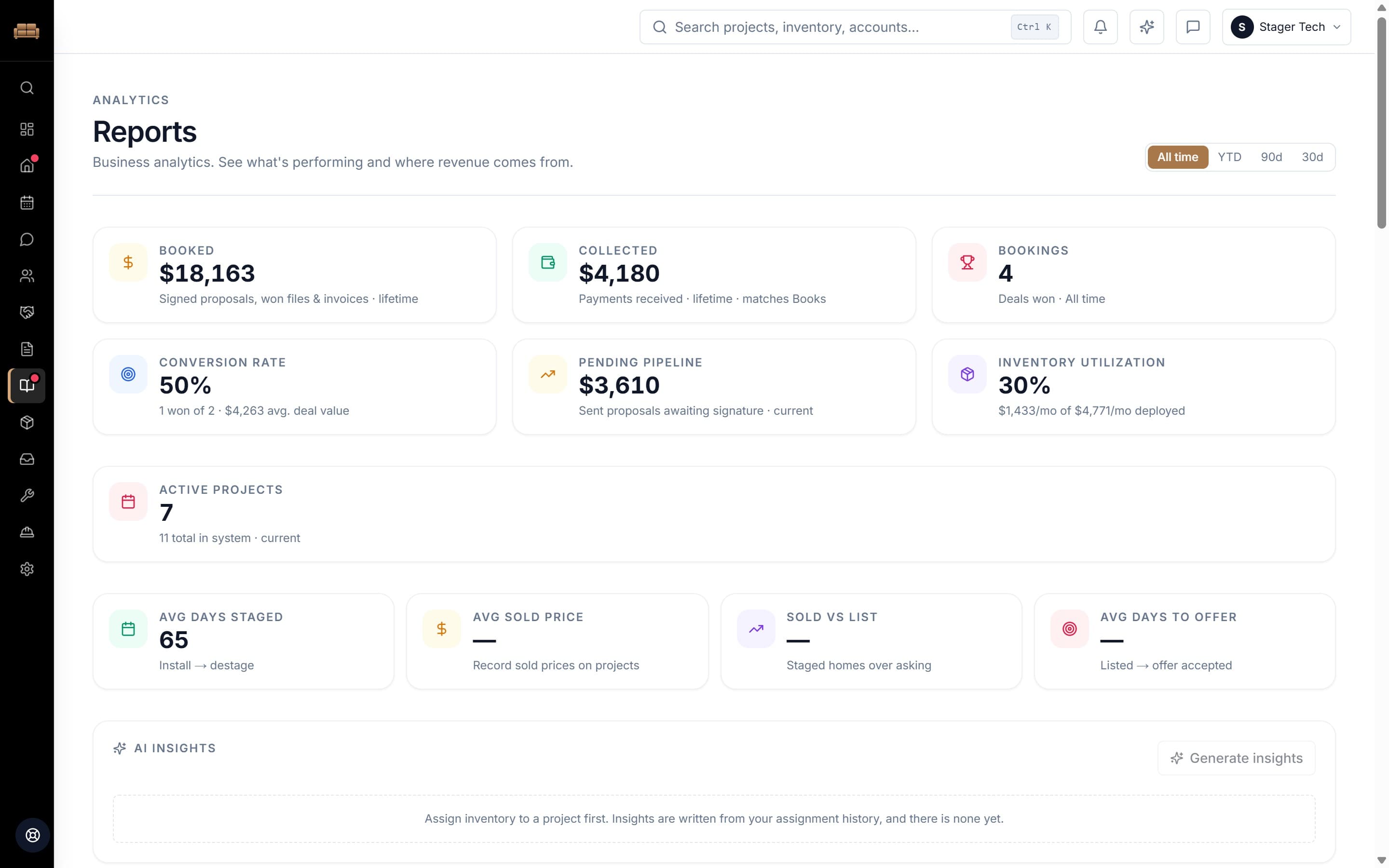Click '1 won of 2 · $4,263 avg. deal value'
The image size is (1389, 868).
click(x=254, y=410)
